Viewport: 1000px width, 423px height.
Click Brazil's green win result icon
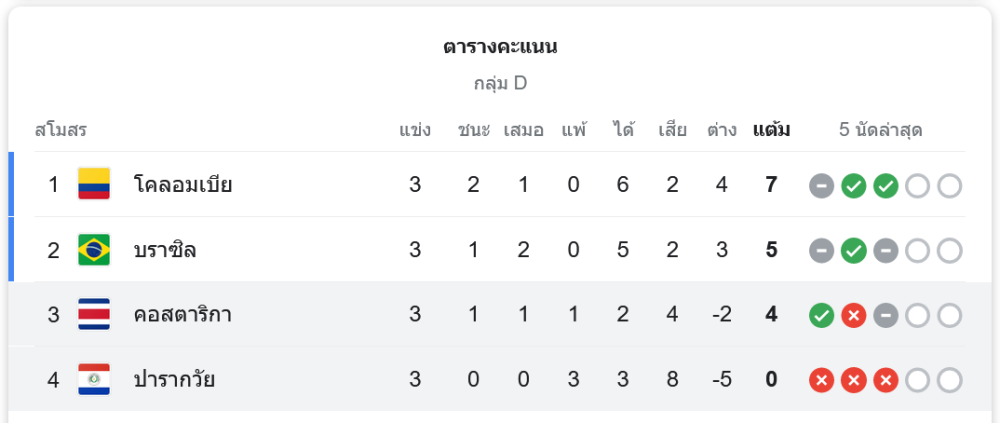(853, 251)
